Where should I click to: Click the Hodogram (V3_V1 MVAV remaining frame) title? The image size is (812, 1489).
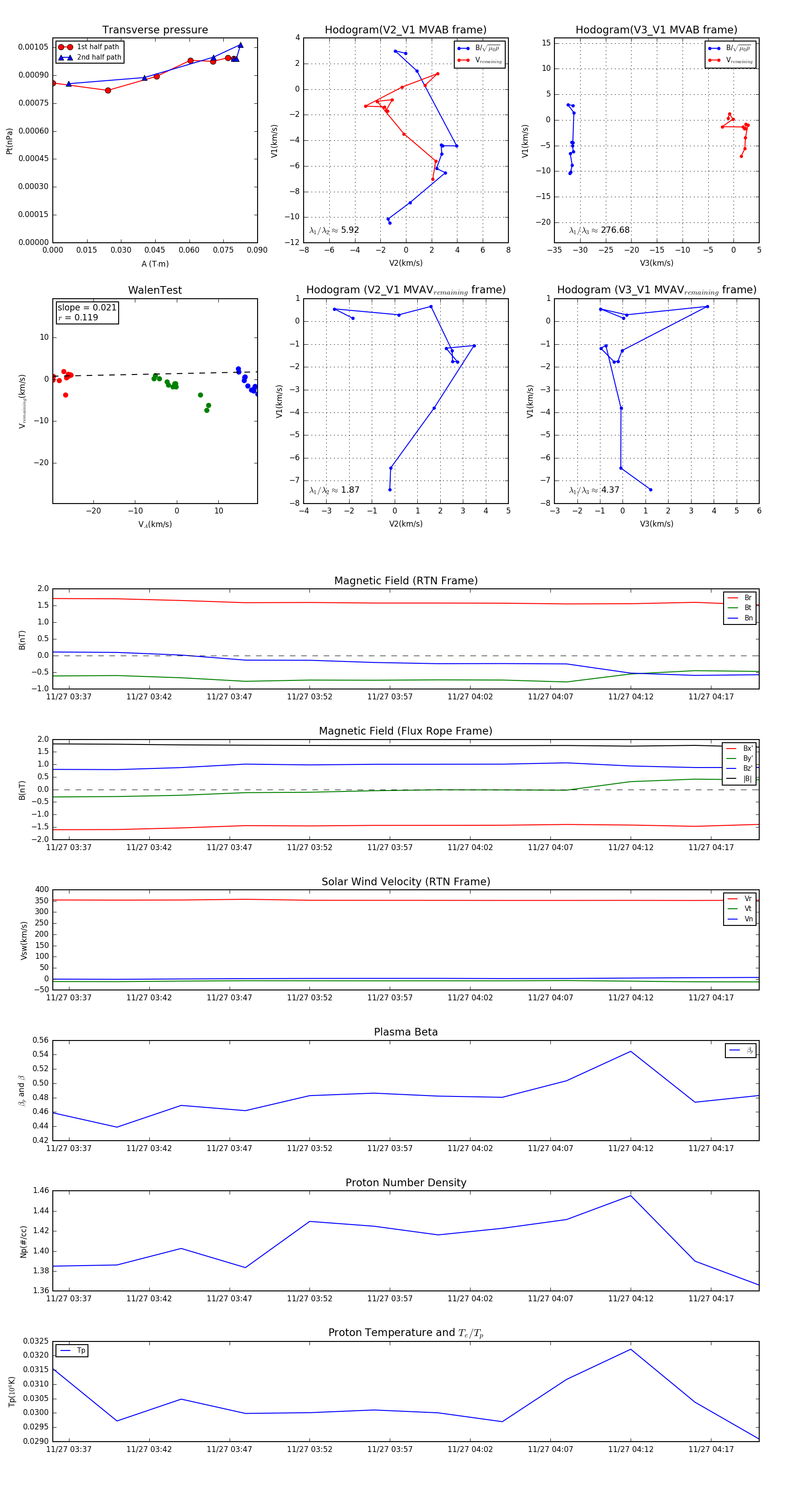point(656,290)
